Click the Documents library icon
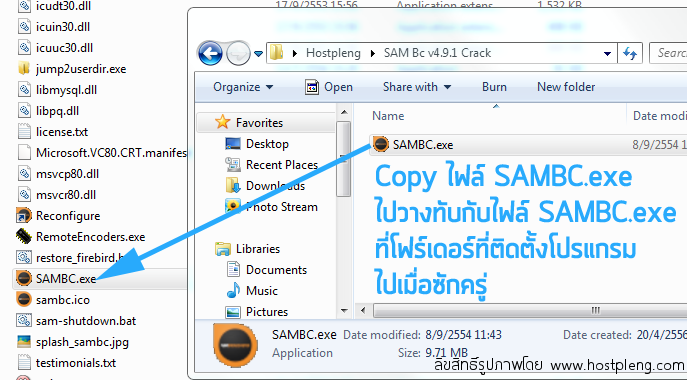The image size is (687, 380). [x=233, y=269]
